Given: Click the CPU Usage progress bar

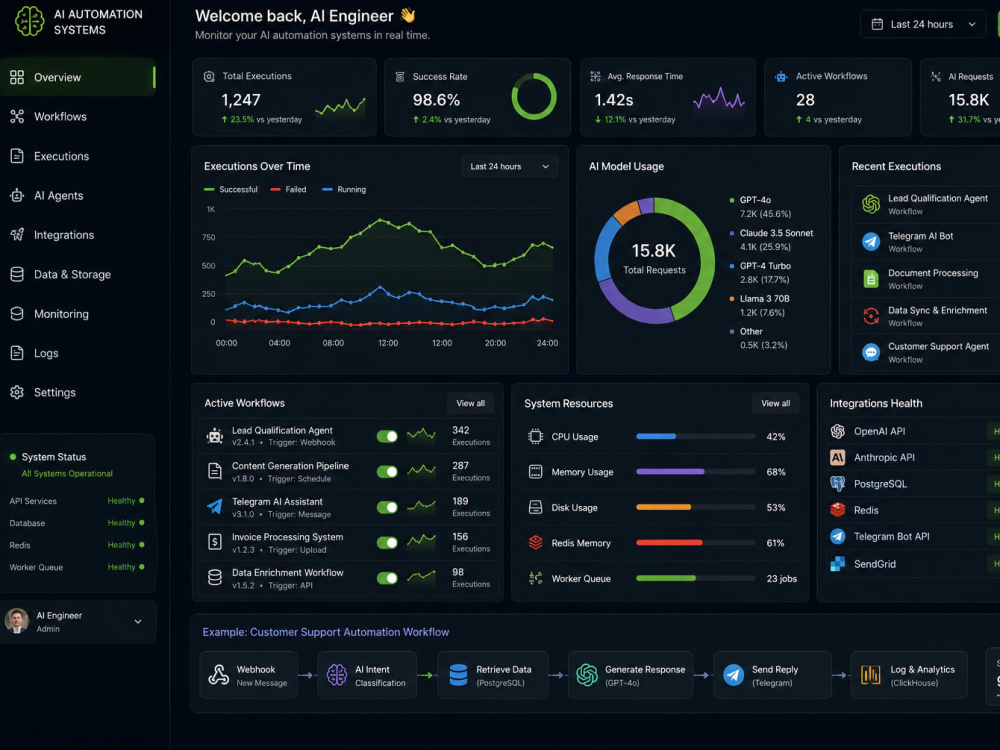Looking at the screenshot, I should [x=696, y=437].
